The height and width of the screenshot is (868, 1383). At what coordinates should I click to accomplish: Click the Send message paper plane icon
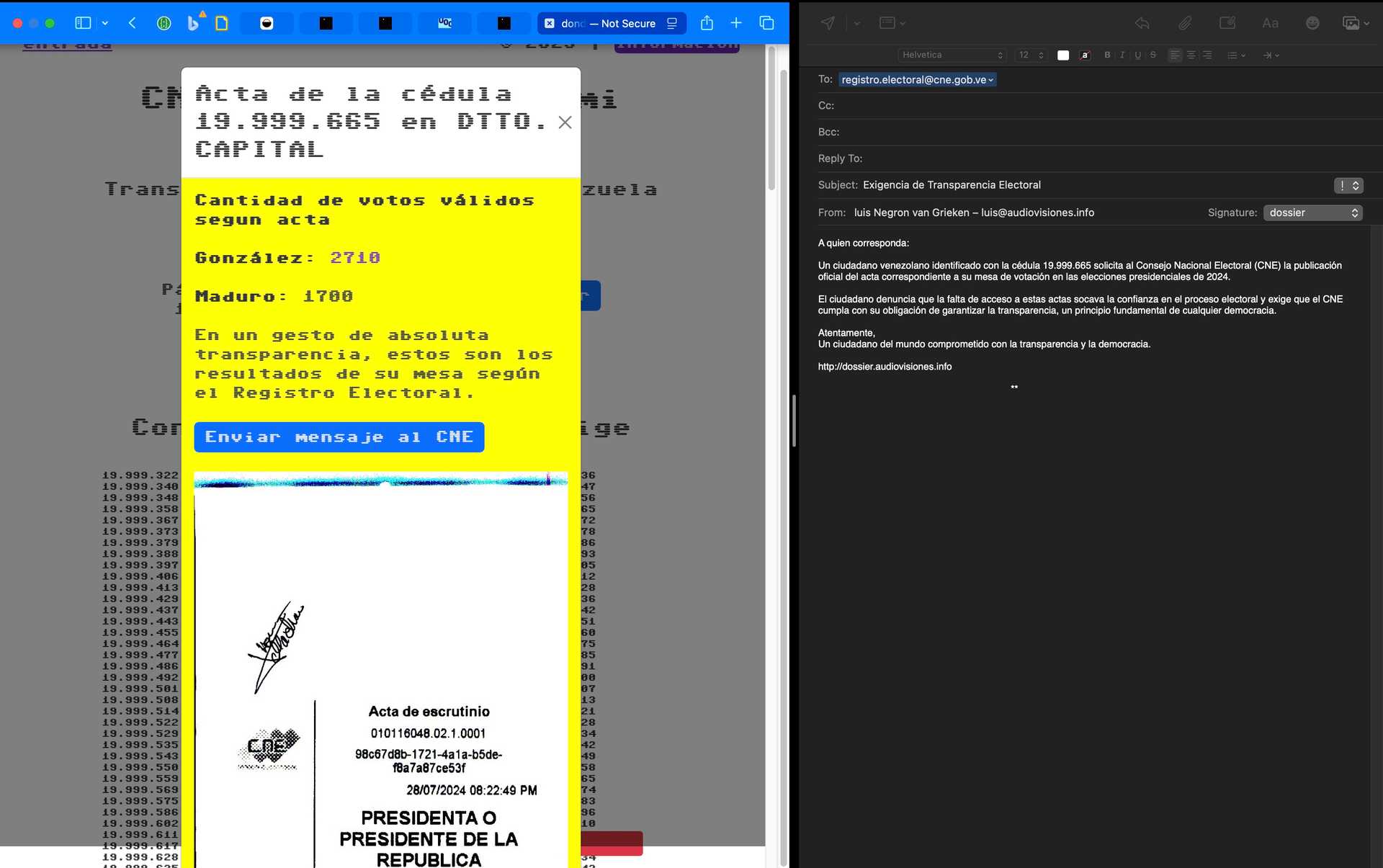(828, 23)
